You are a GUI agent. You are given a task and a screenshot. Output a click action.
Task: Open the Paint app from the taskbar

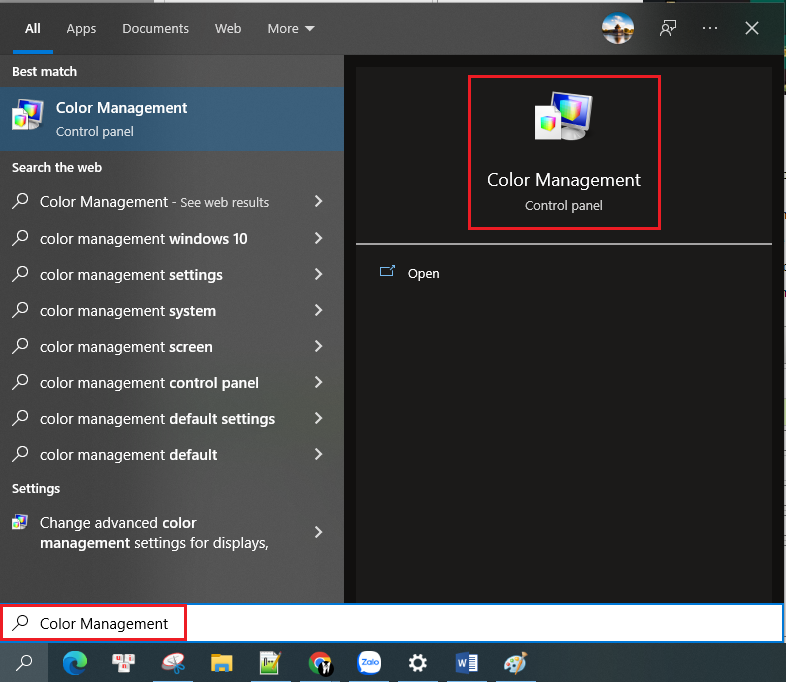515,662
